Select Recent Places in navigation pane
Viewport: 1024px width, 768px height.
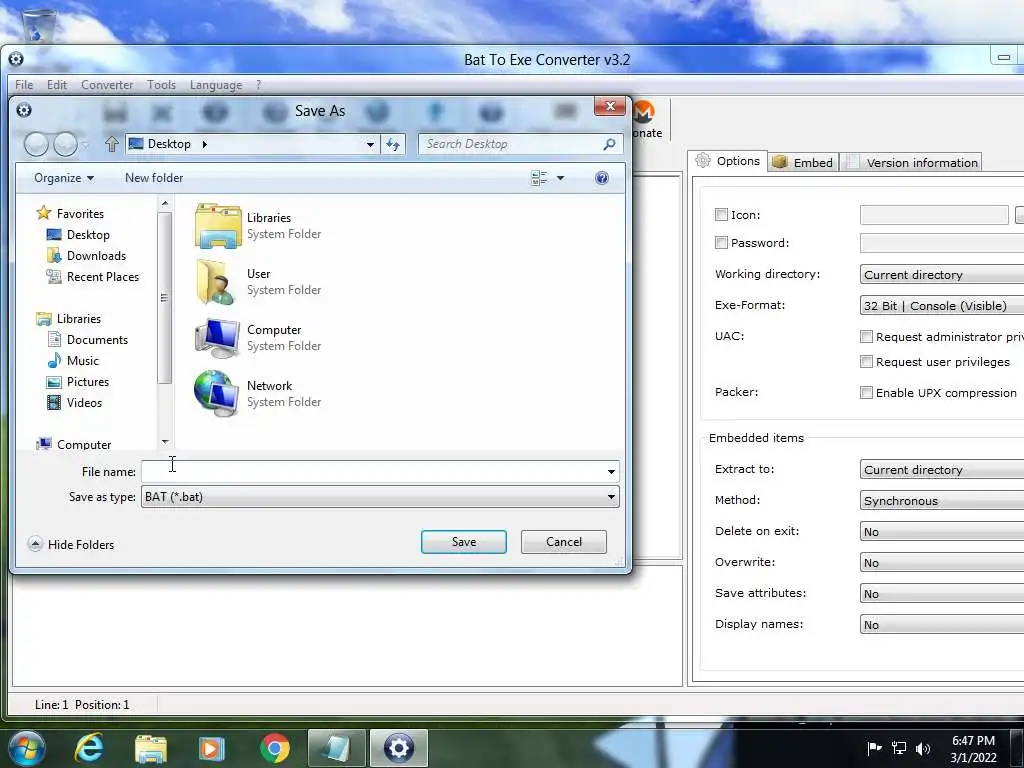click(x=103, y=277)
